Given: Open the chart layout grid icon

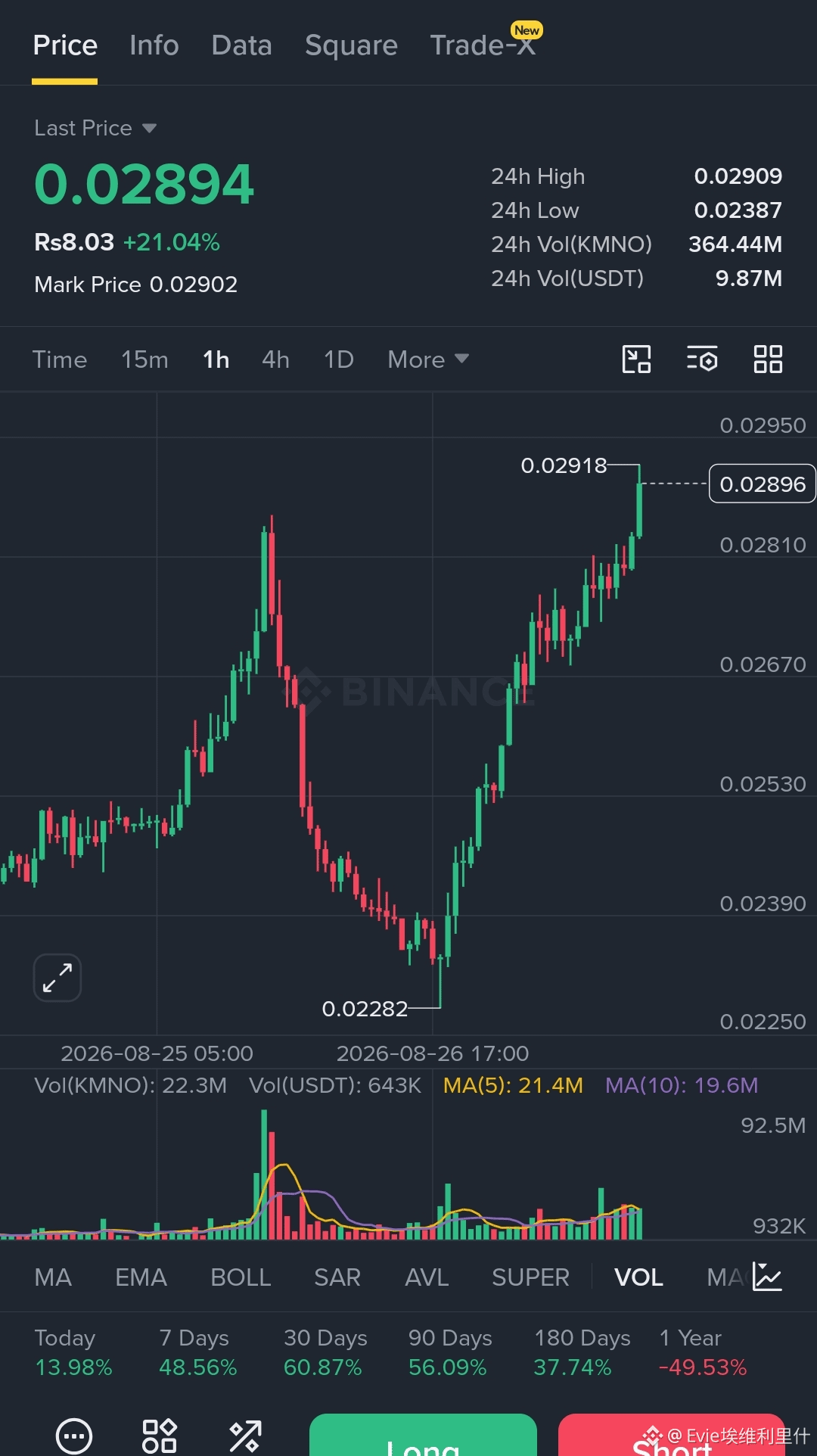Looking at the screenshot, I should pyautogui.click(x=768, y=359).
